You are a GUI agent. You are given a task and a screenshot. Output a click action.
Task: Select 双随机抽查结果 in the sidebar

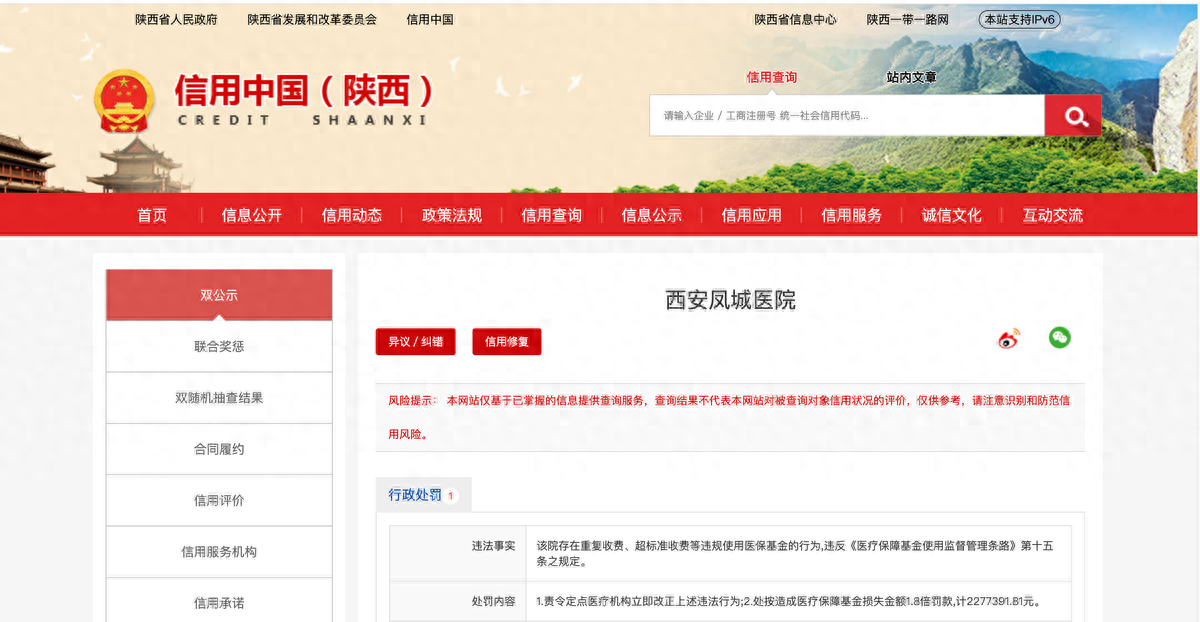point(219,398)
